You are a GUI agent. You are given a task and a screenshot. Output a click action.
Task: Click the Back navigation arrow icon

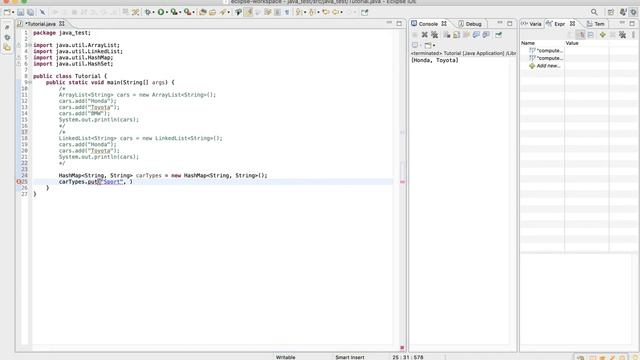click(336, 12)
